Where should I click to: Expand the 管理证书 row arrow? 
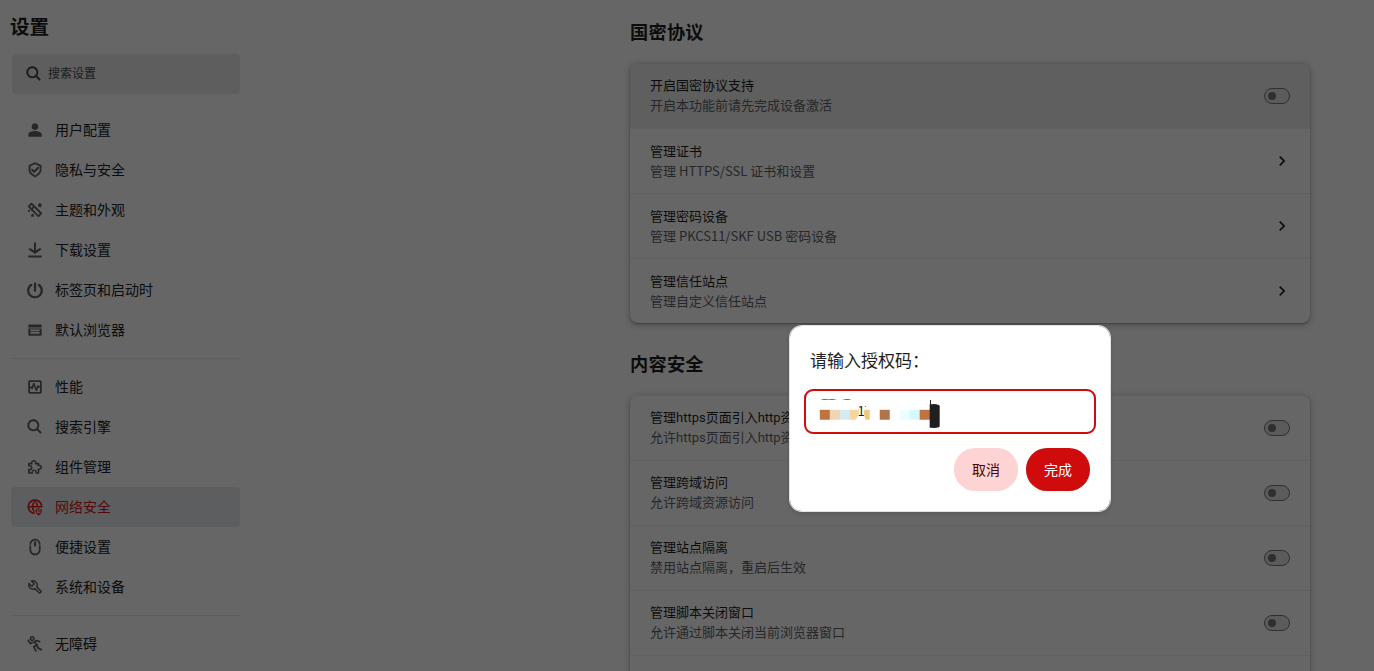[x=1281, y=161]
